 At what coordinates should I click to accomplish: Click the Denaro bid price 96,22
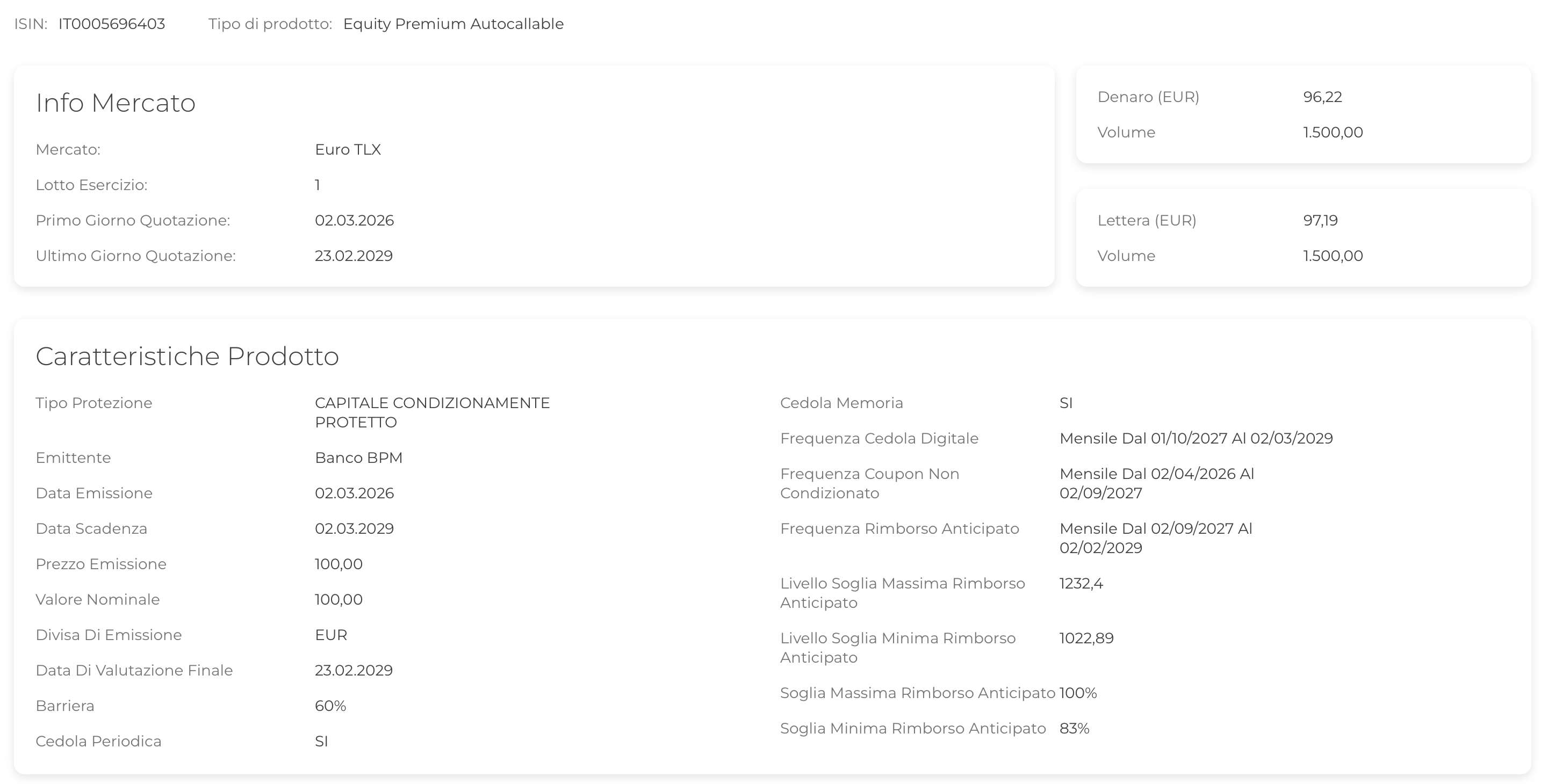(x=1322, y=97)
